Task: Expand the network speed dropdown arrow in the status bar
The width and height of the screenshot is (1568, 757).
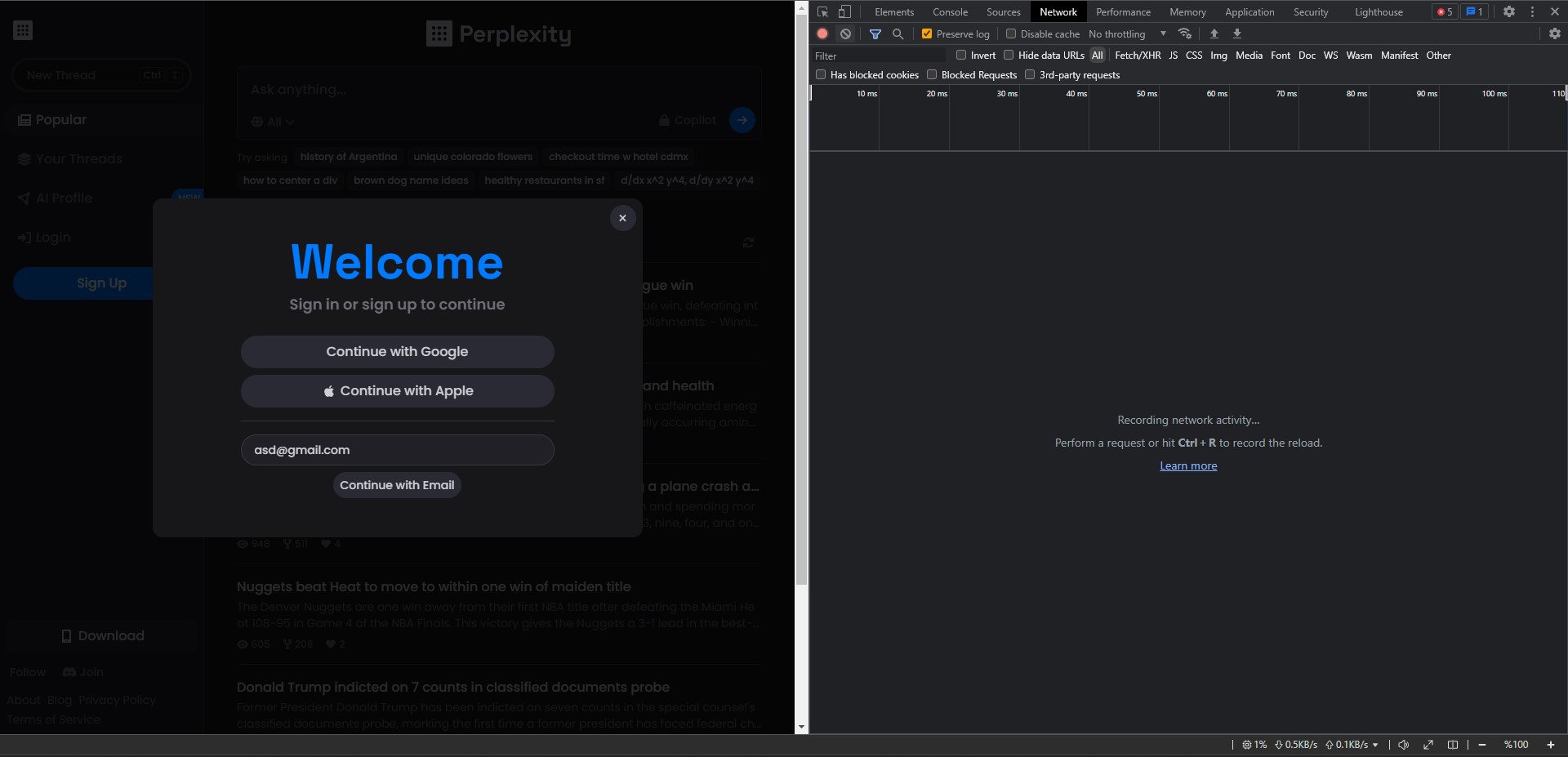Action: [x=1375, y=745]
